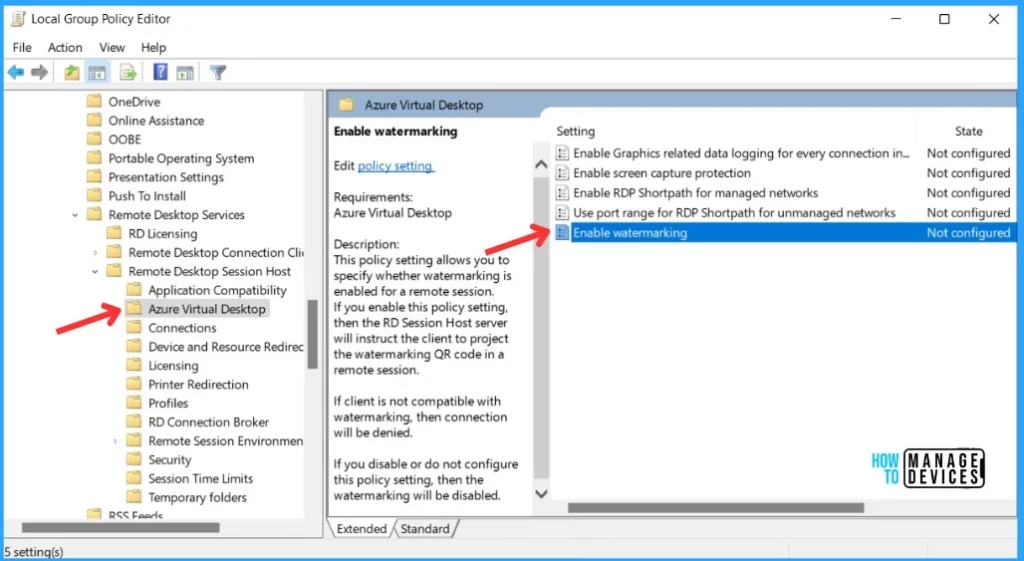Select Enable Graphics related data logging setting
1024x561 pixels.
coord(741,153)
